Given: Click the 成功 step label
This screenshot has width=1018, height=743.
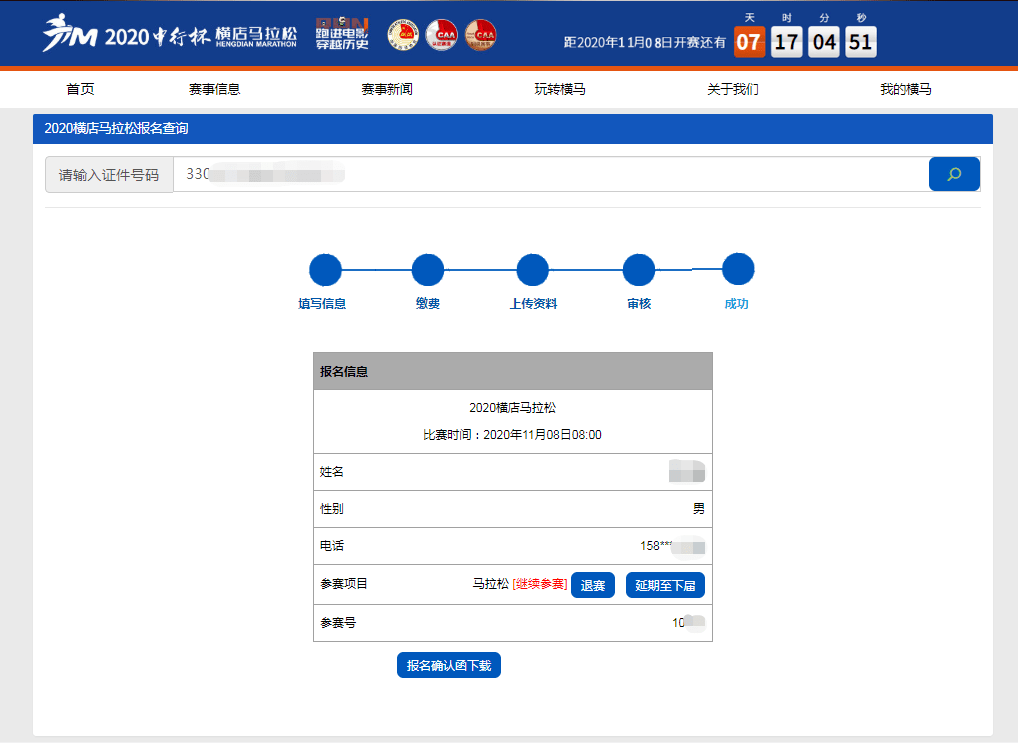Looking at the screenshot, I should point(736,303).
